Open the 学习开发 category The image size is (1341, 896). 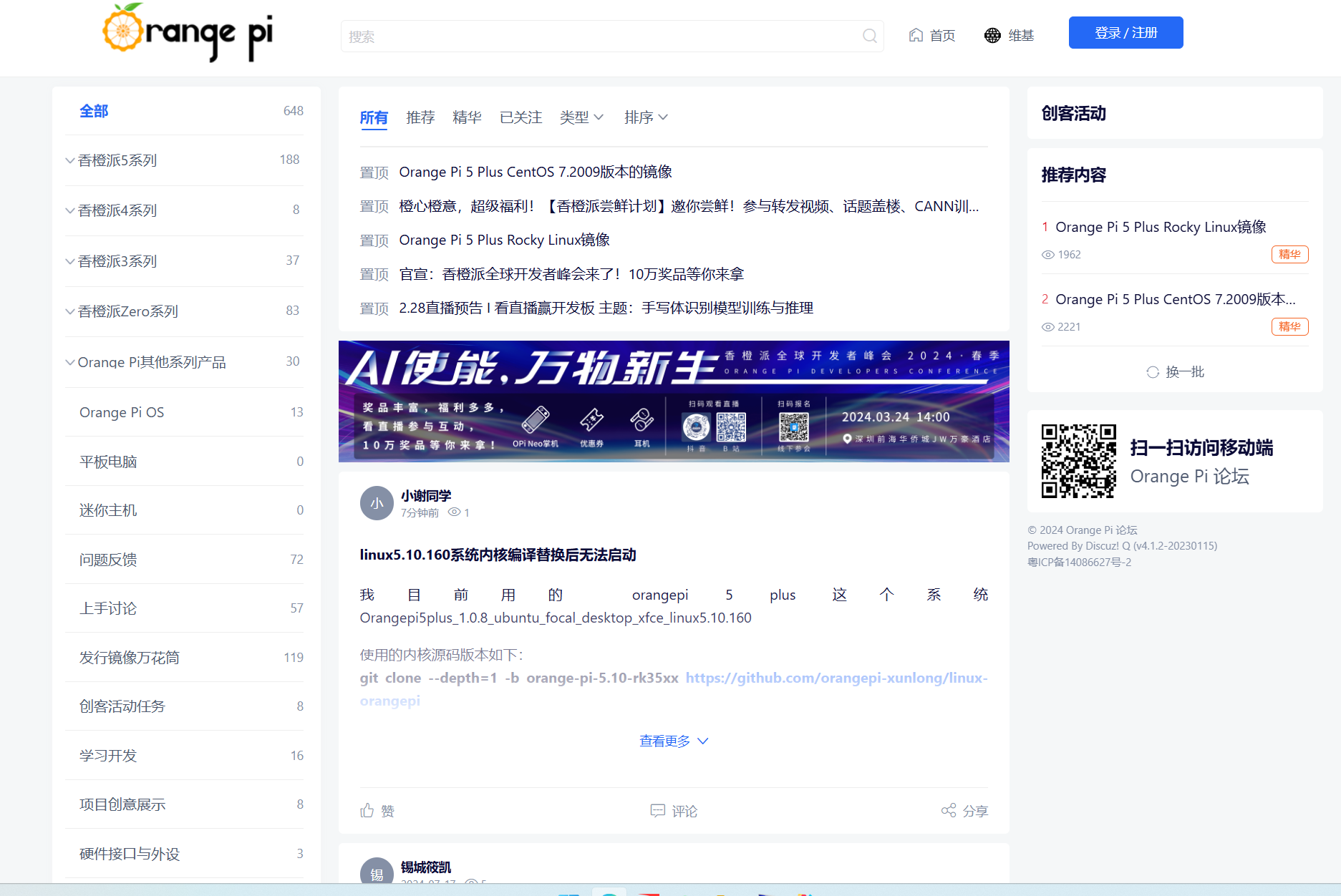(x=185, y=756)
